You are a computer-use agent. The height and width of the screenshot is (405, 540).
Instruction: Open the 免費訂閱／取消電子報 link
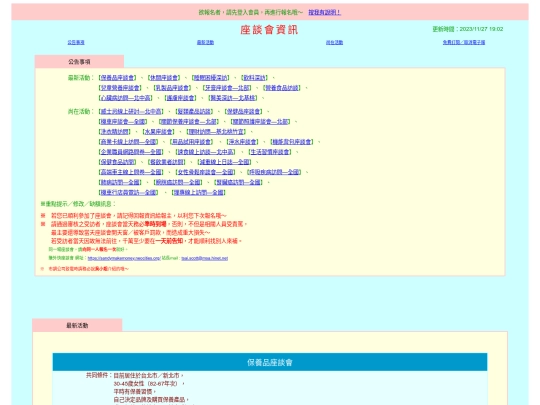pos(464,42)
